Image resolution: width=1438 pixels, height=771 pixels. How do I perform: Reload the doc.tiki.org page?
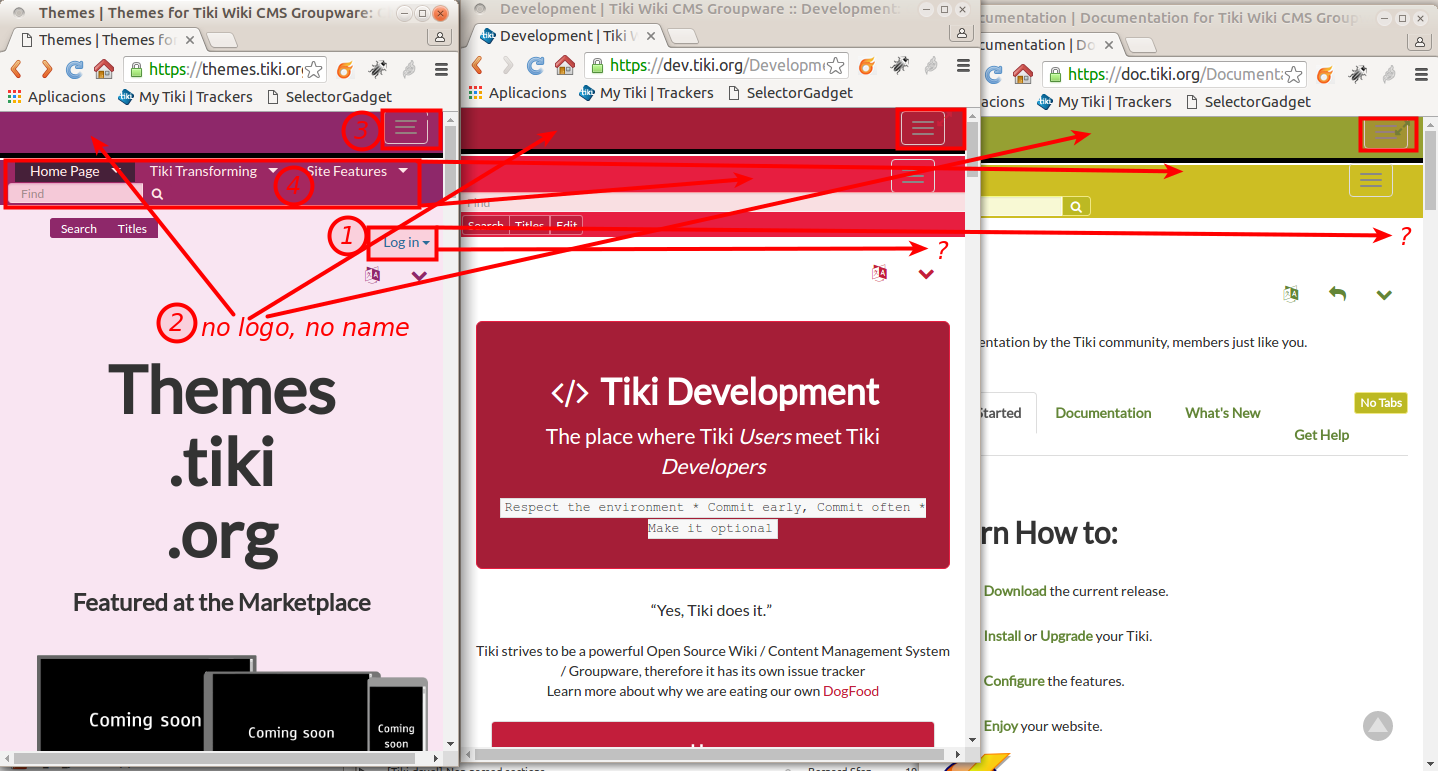(994, 74)
